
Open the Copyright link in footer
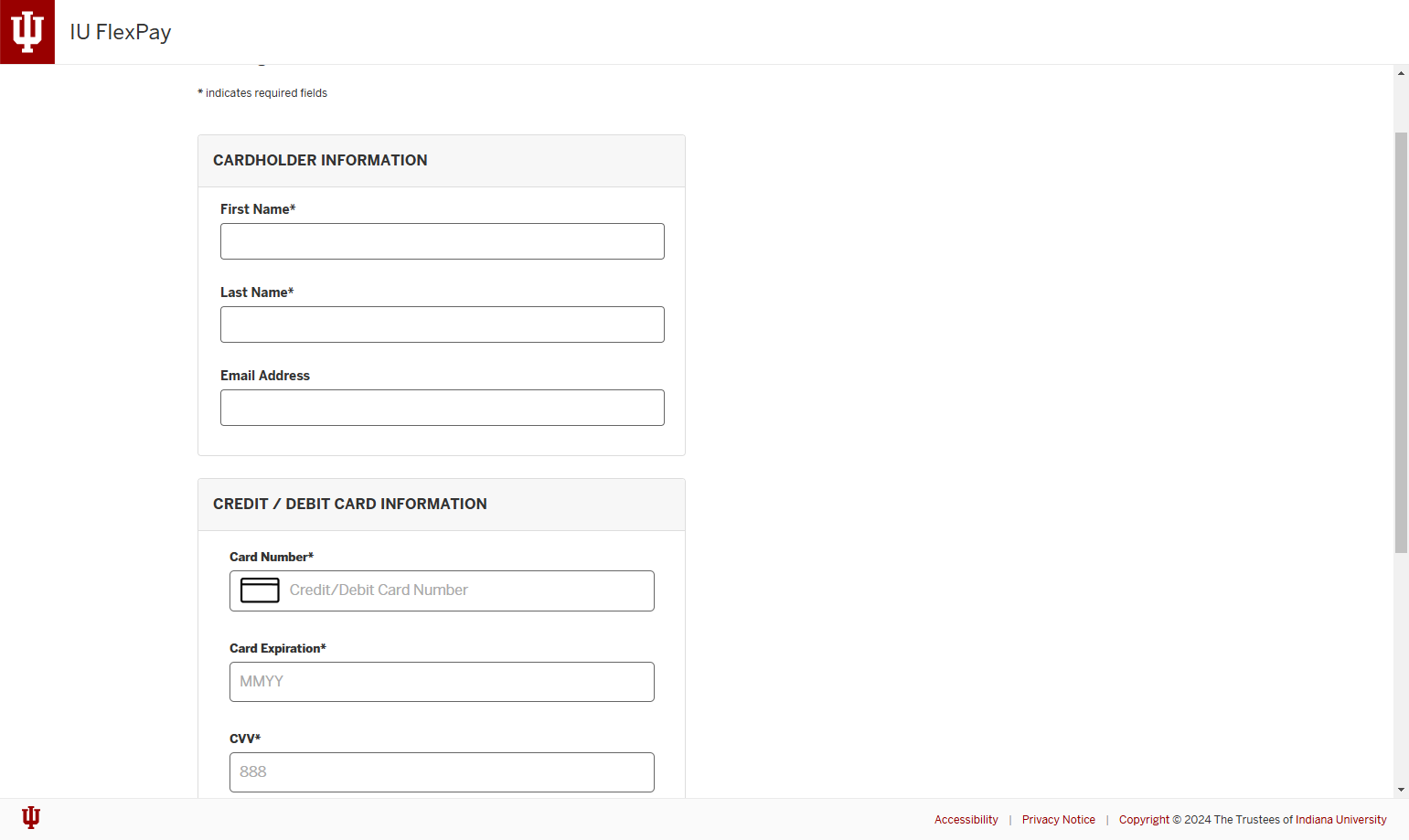tap(1144, 820)
